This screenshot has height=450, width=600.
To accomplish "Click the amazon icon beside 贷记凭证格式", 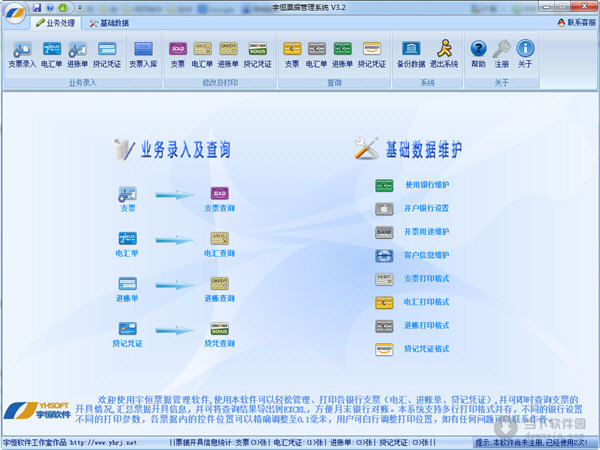I will coord(384,349).
